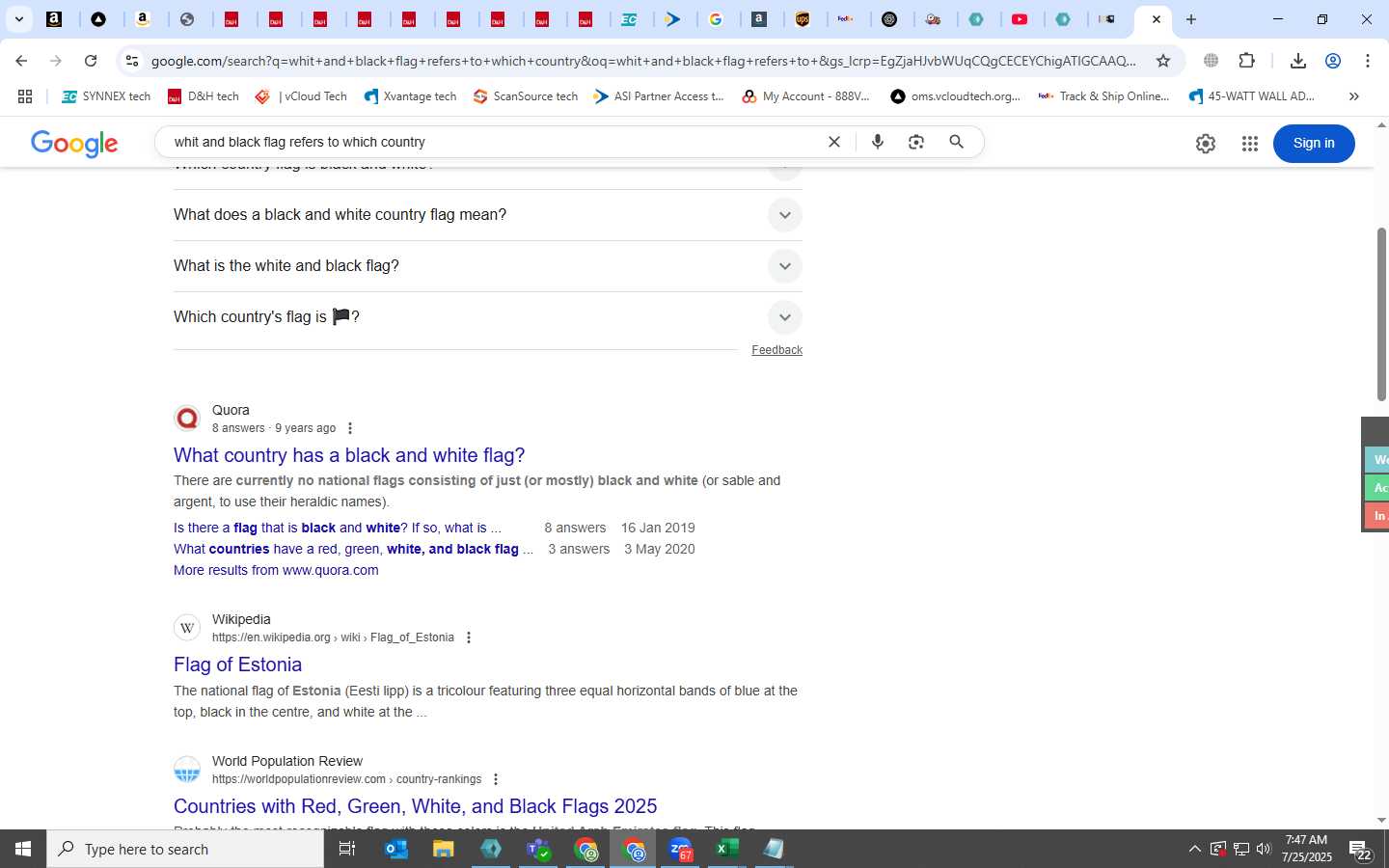Open more options for World Population Review result
Image resolution: width=1389 pixels, height=868 pixels.
496,779
